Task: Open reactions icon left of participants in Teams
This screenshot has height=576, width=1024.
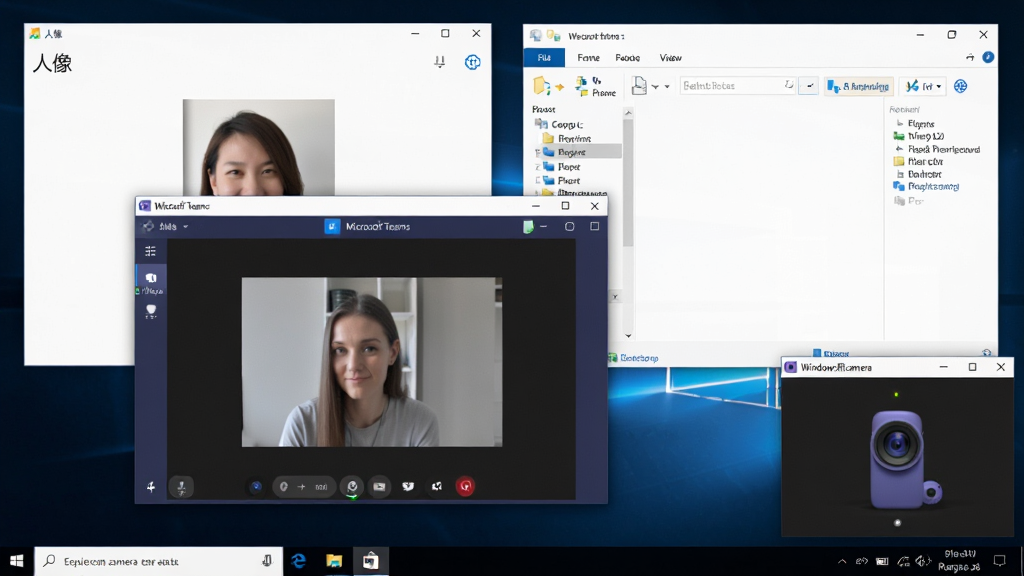Action: [408, 486]
